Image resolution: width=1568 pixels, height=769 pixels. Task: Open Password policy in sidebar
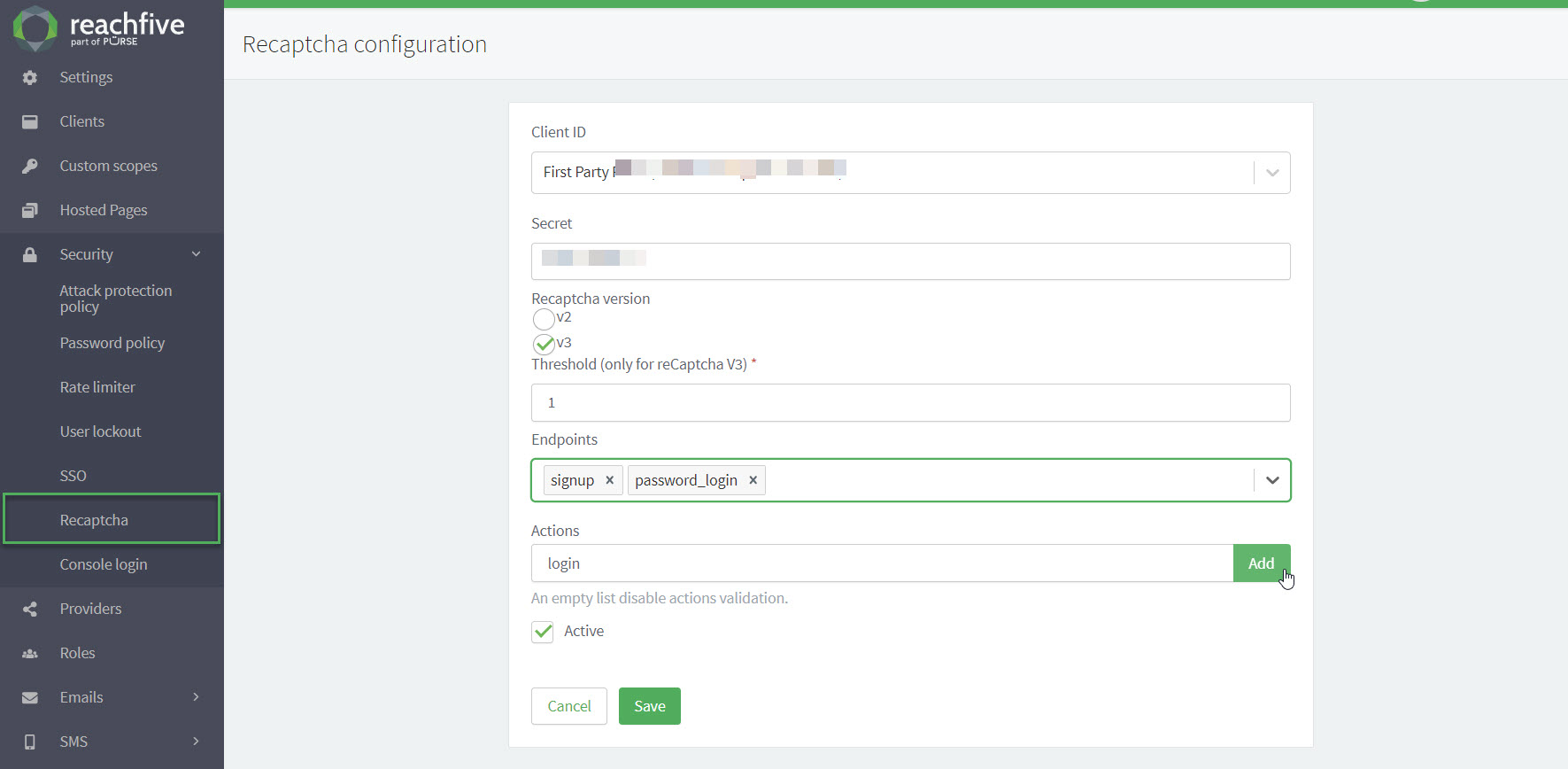(x=112, y=343)
